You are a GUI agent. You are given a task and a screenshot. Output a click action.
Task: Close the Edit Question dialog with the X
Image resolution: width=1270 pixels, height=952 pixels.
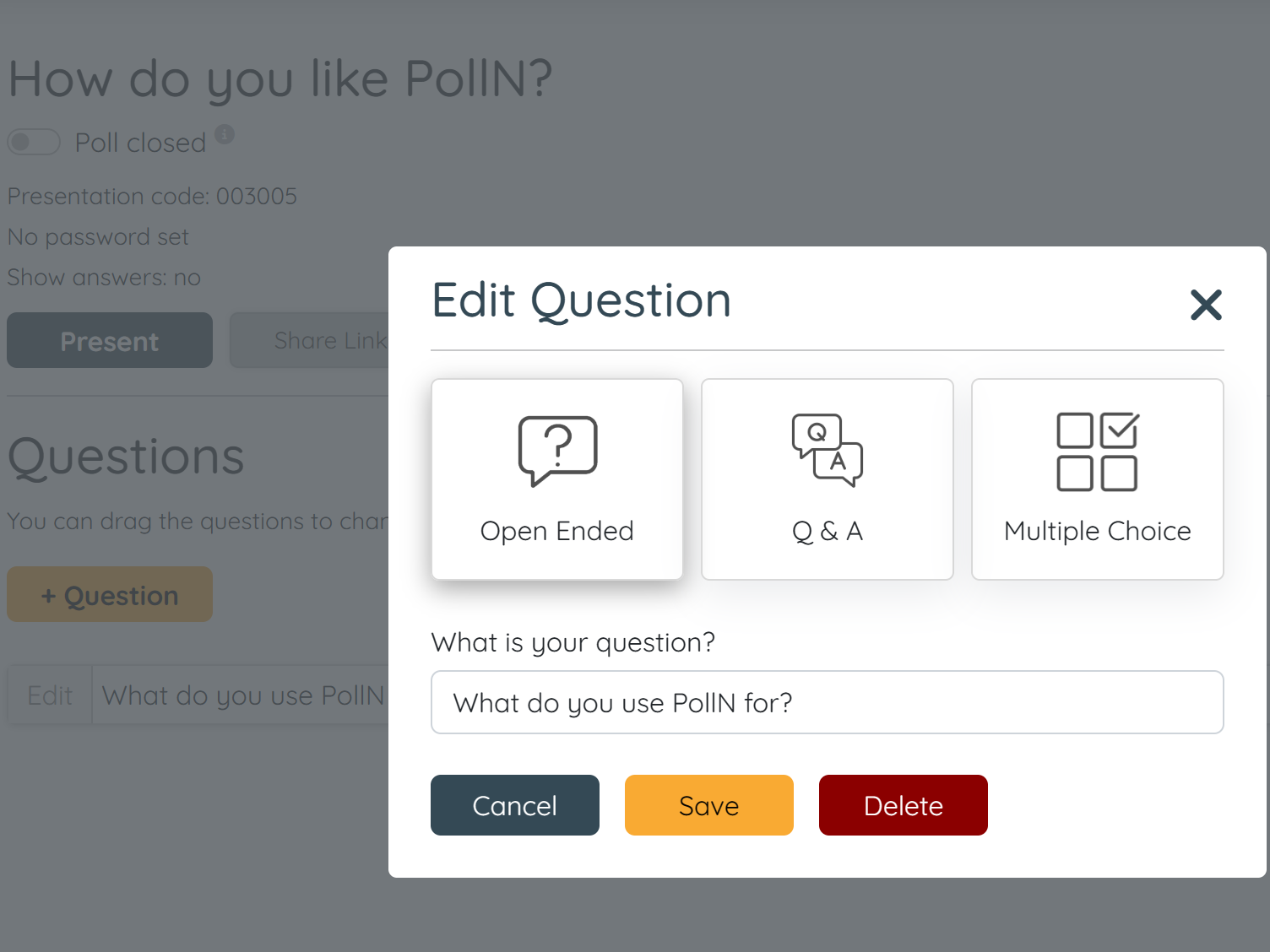tap(1207, 306)
